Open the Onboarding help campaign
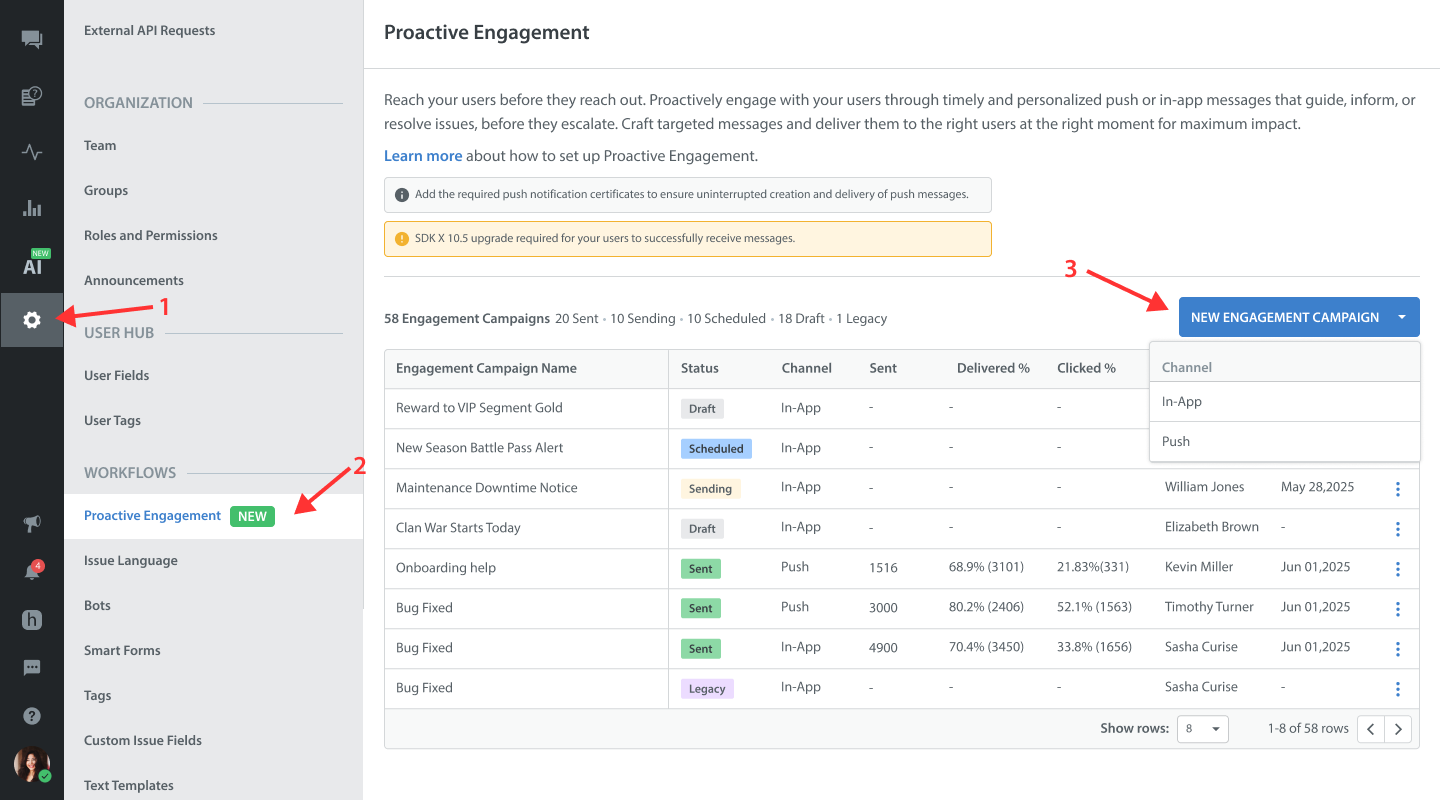 [446, 568]
